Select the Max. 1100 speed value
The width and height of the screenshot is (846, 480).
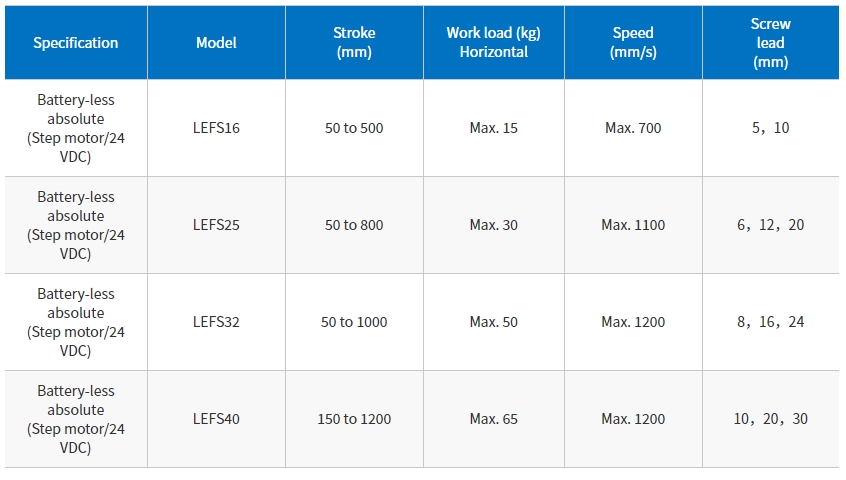coord(633,225)
